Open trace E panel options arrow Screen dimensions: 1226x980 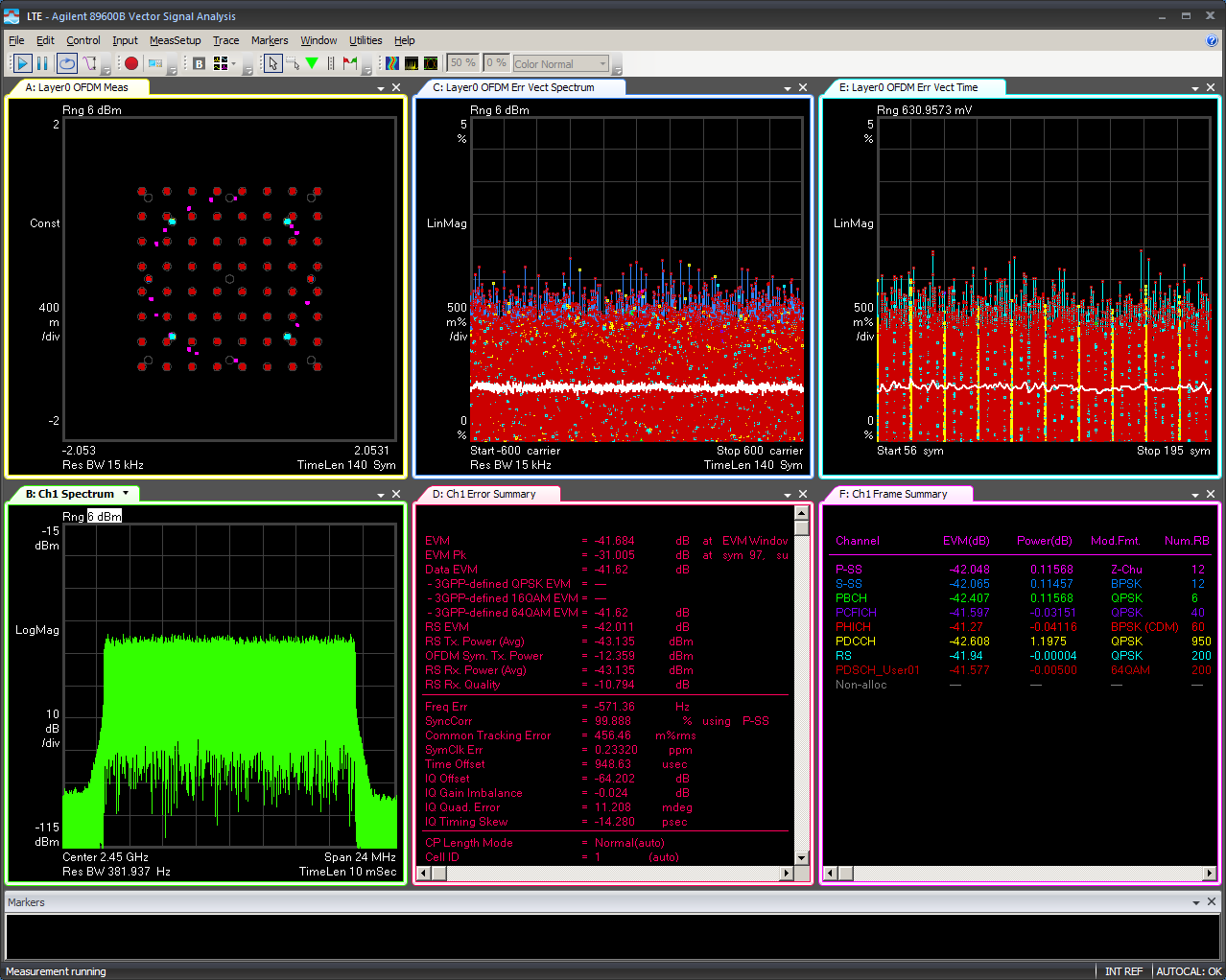click(1195, 88)
